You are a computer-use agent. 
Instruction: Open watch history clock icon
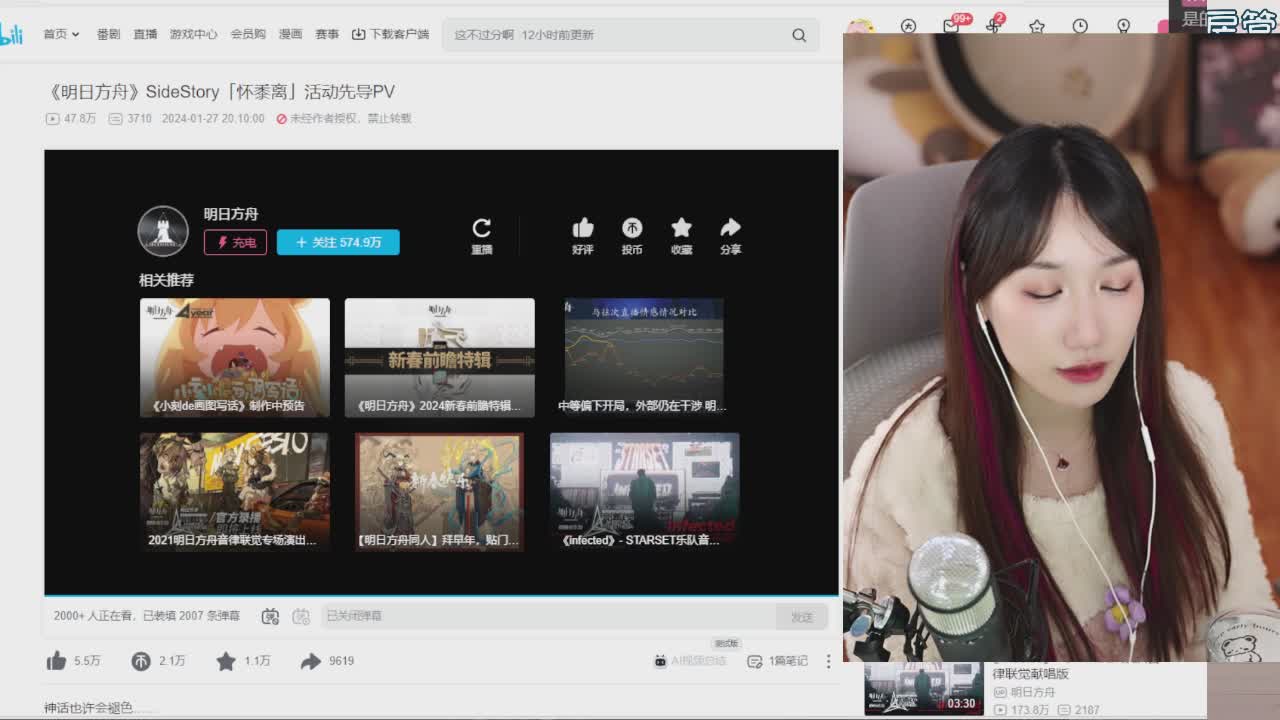coord(1080,26)
